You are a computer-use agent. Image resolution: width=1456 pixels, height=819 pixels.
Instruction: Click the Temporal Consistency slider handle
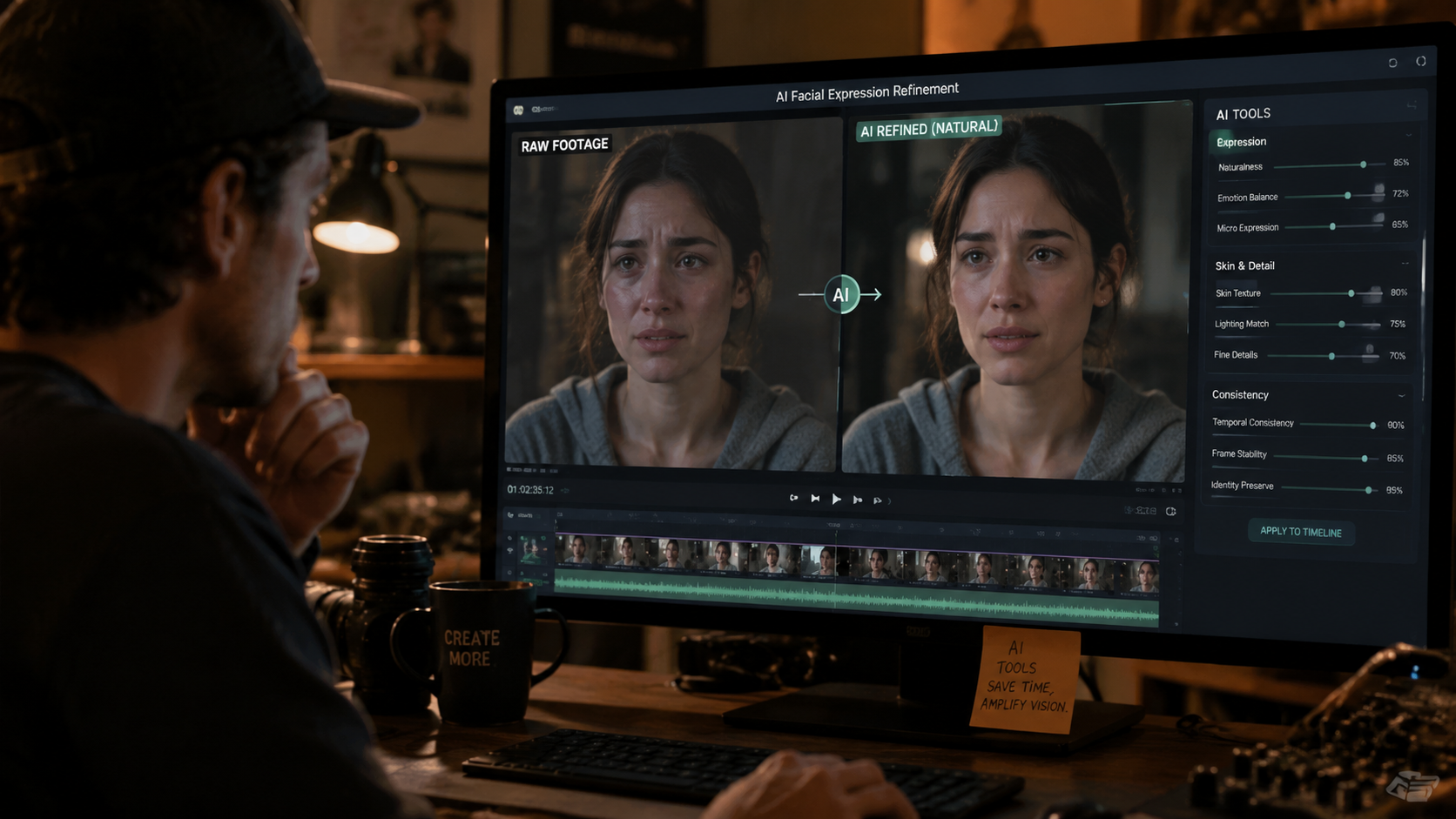coord(1373,426)
